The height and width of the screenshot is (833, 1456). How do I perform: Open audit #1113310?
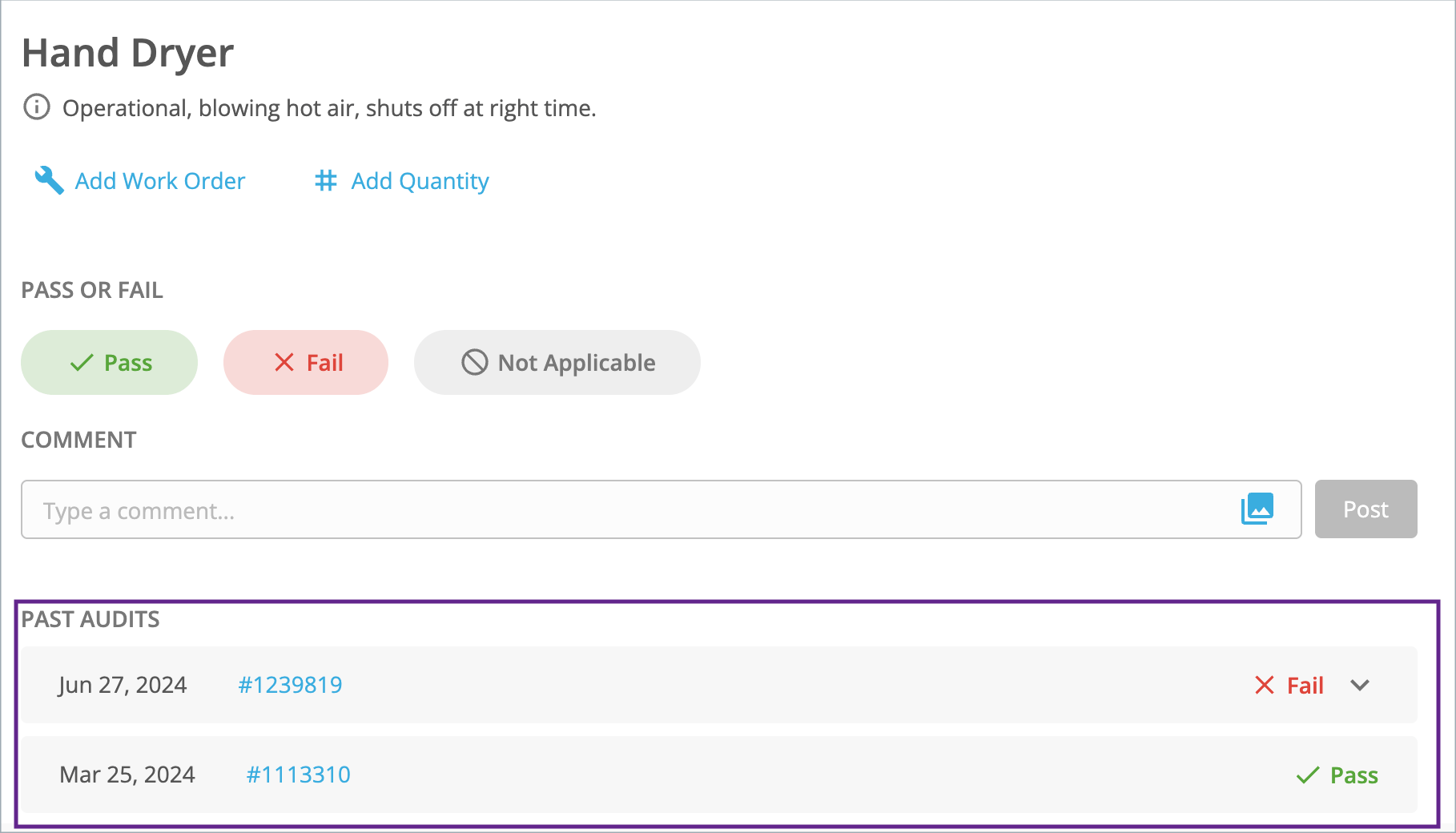298,775
